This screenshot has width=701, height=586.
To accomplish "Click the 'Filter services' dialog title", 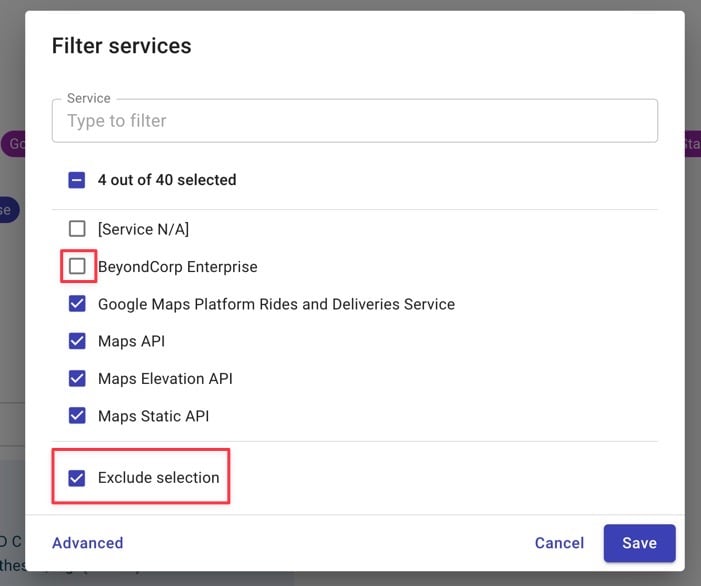I will coord(122,46).
